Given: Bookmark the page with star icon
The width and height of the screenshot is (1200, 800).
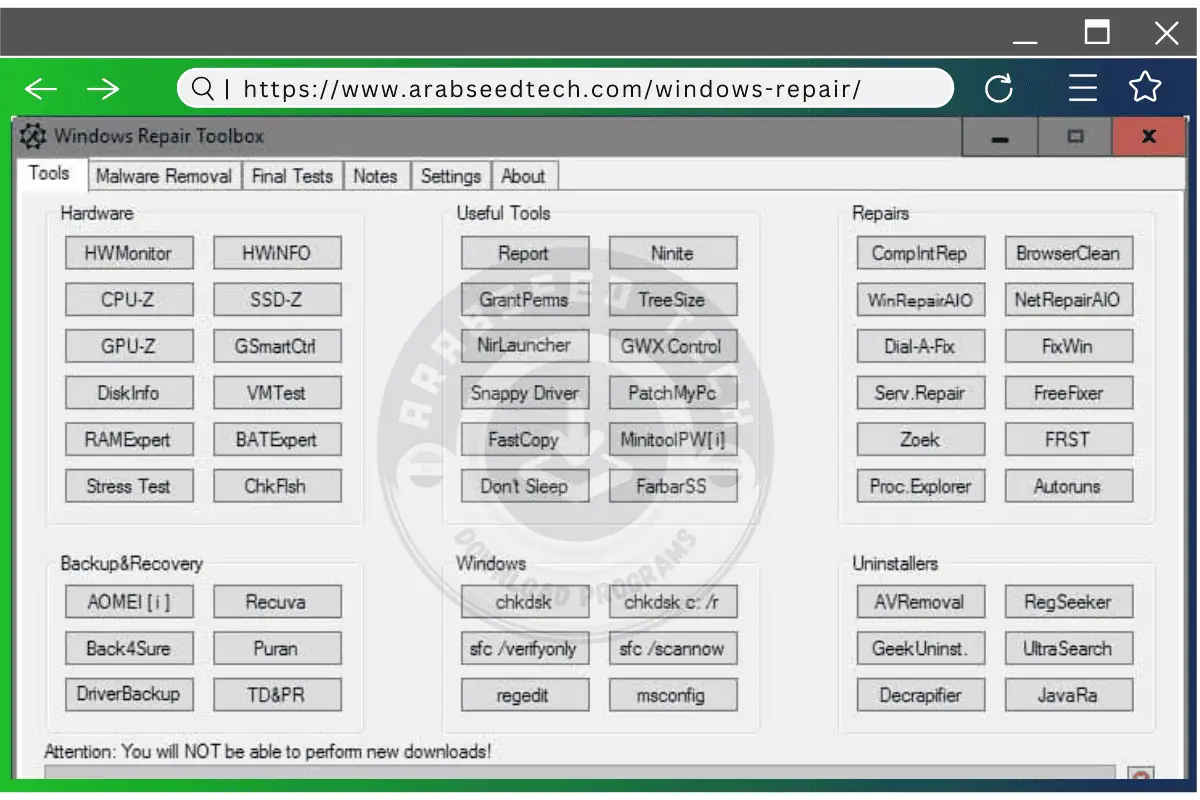Looking at the screenshot, I should 1145,88.
